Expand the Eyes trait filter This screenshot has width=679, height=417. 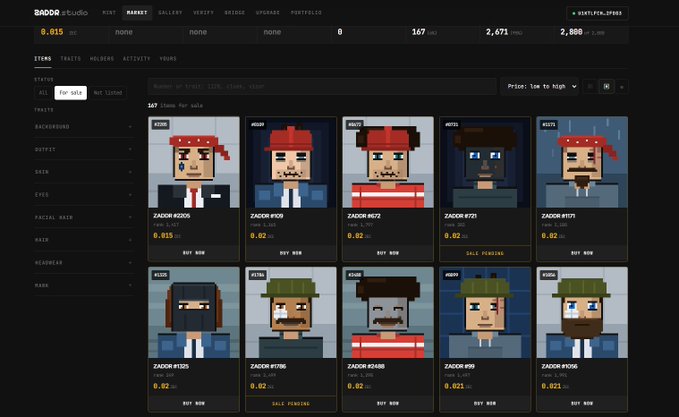(x=84, y=195)
